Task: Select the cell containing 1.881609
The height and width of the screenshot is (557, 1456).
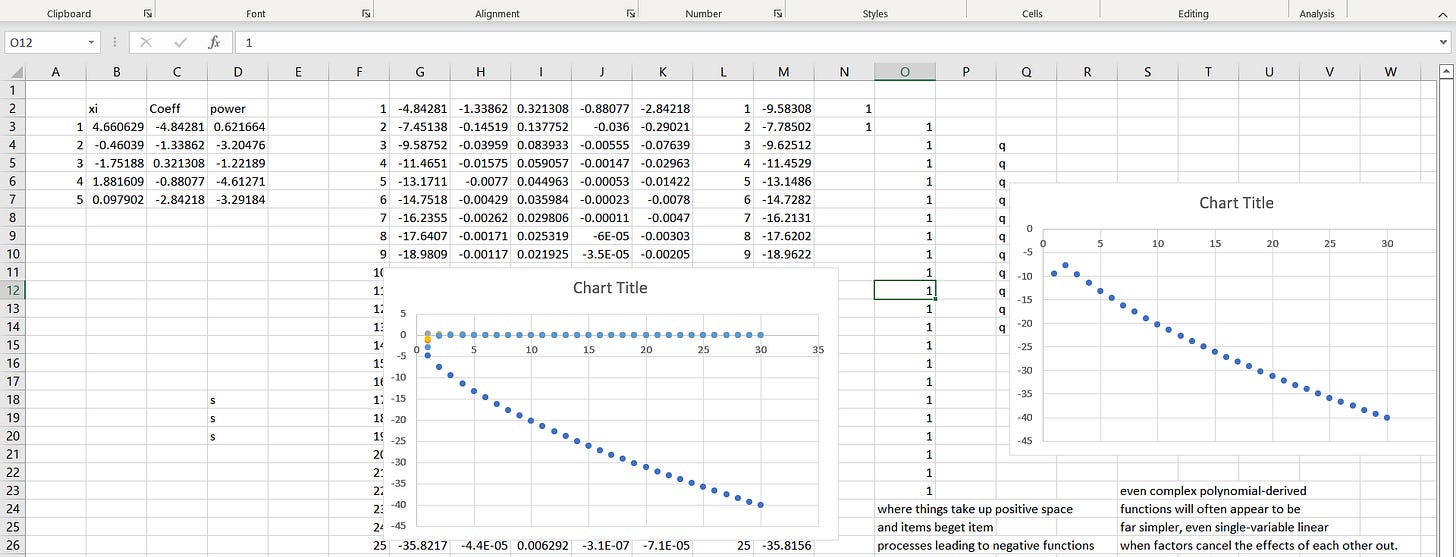Action: [116, 181]
